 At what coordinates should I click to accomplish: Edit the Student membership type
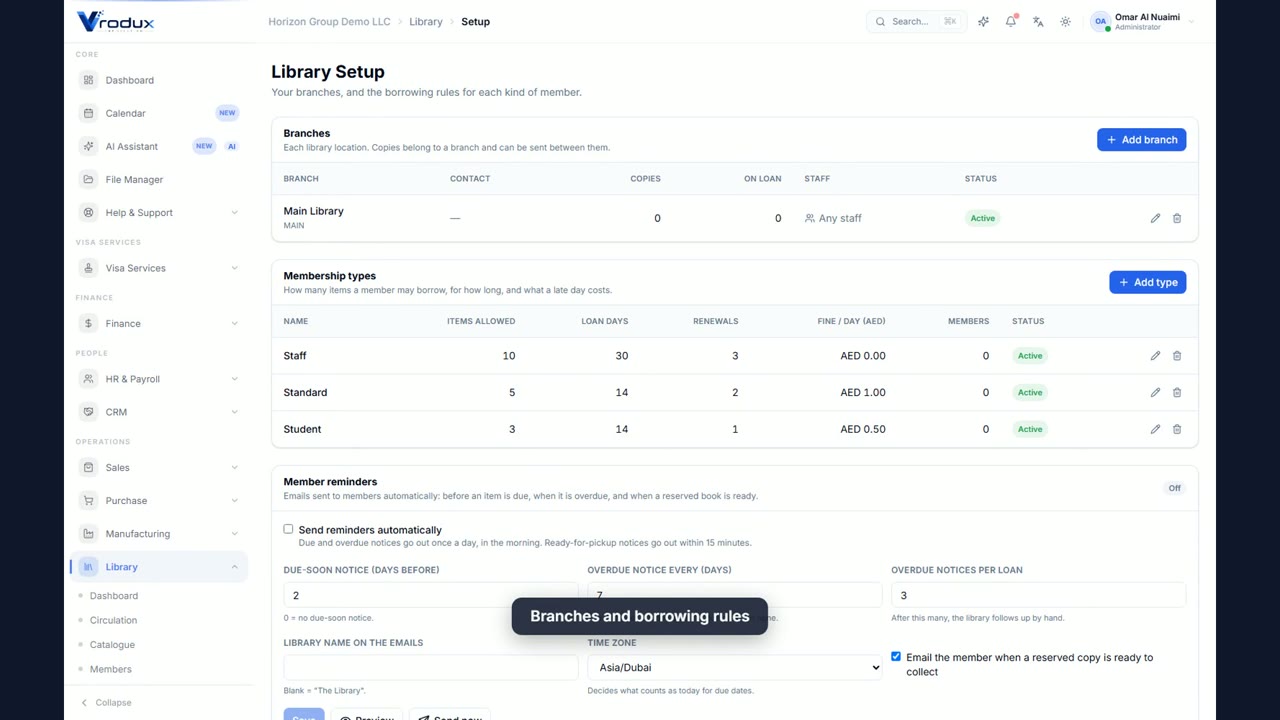click(1155, 429)
